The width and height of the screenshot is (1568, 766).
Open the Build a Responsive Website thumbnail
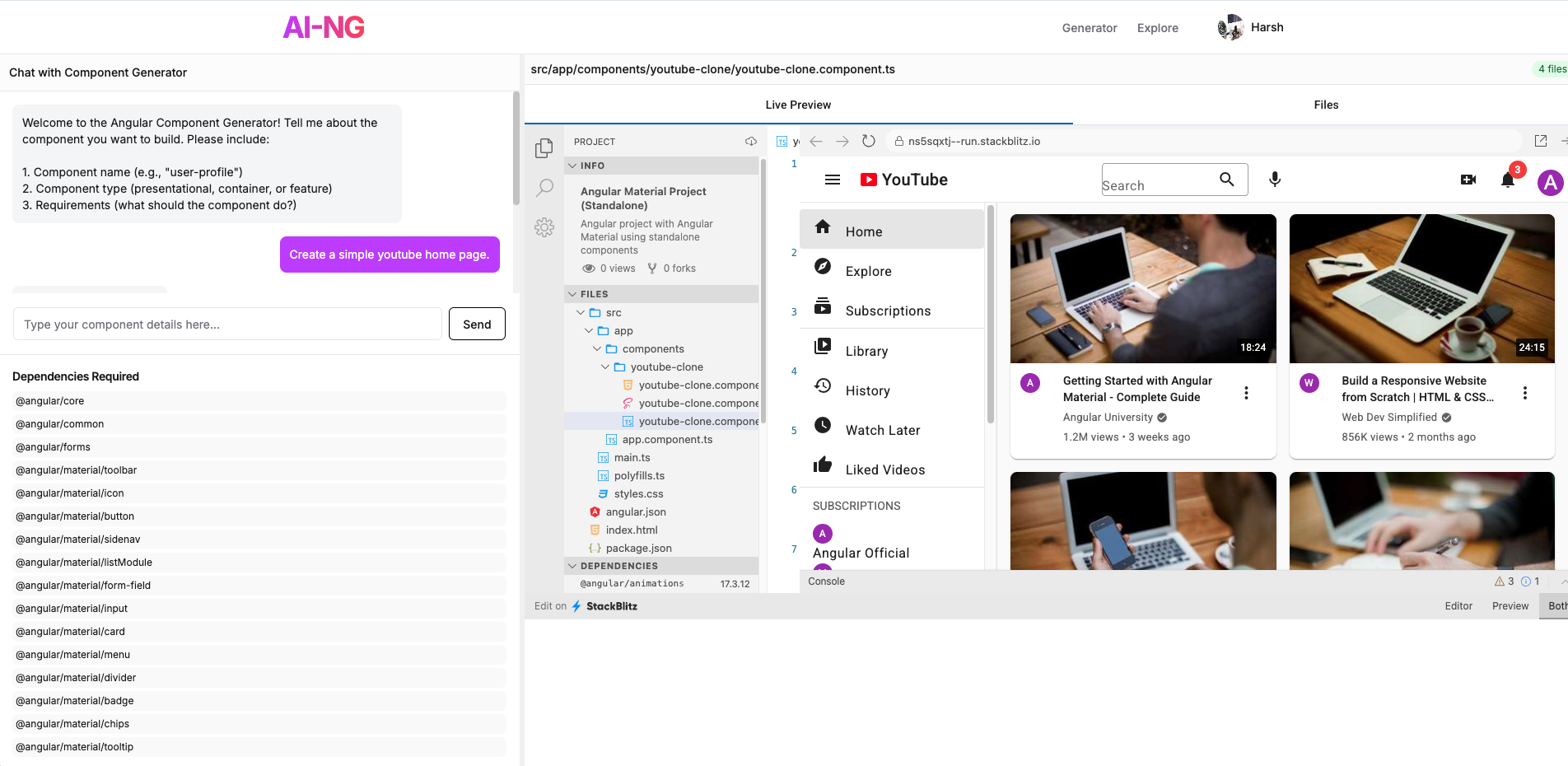coord(1422,288)
